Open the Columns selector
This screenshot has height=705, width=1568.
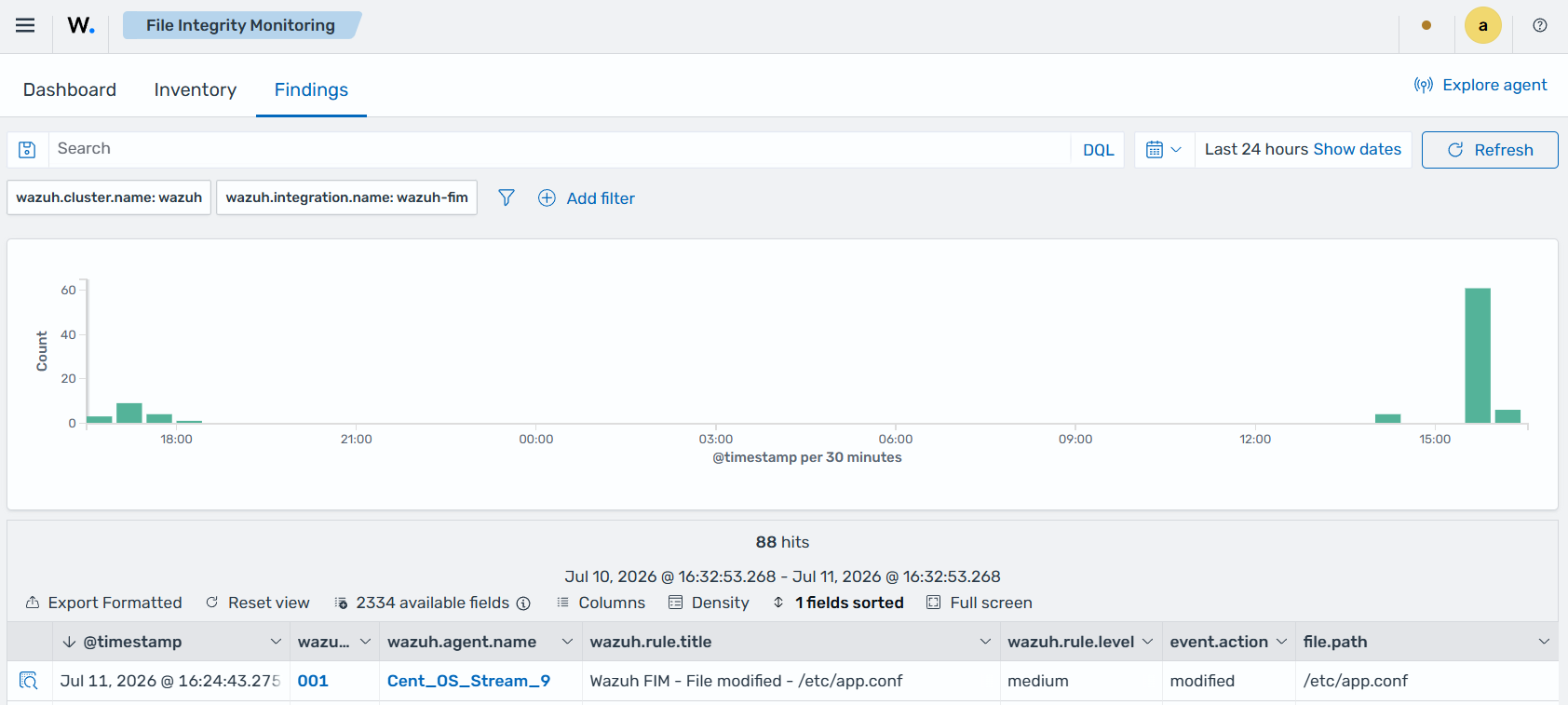coord(601,603)
